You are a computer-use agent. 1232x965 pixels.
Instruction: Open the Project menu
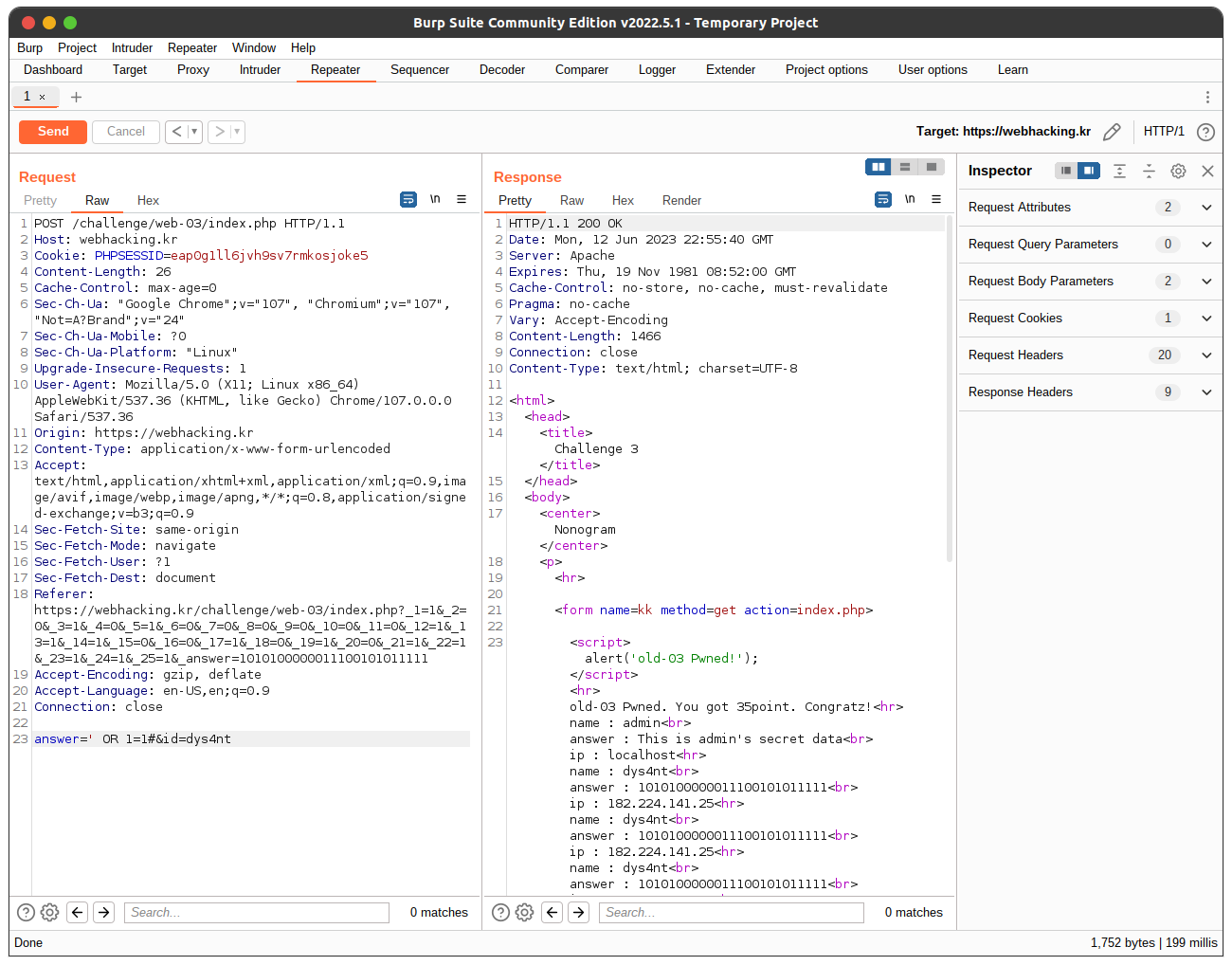point(77,48)
